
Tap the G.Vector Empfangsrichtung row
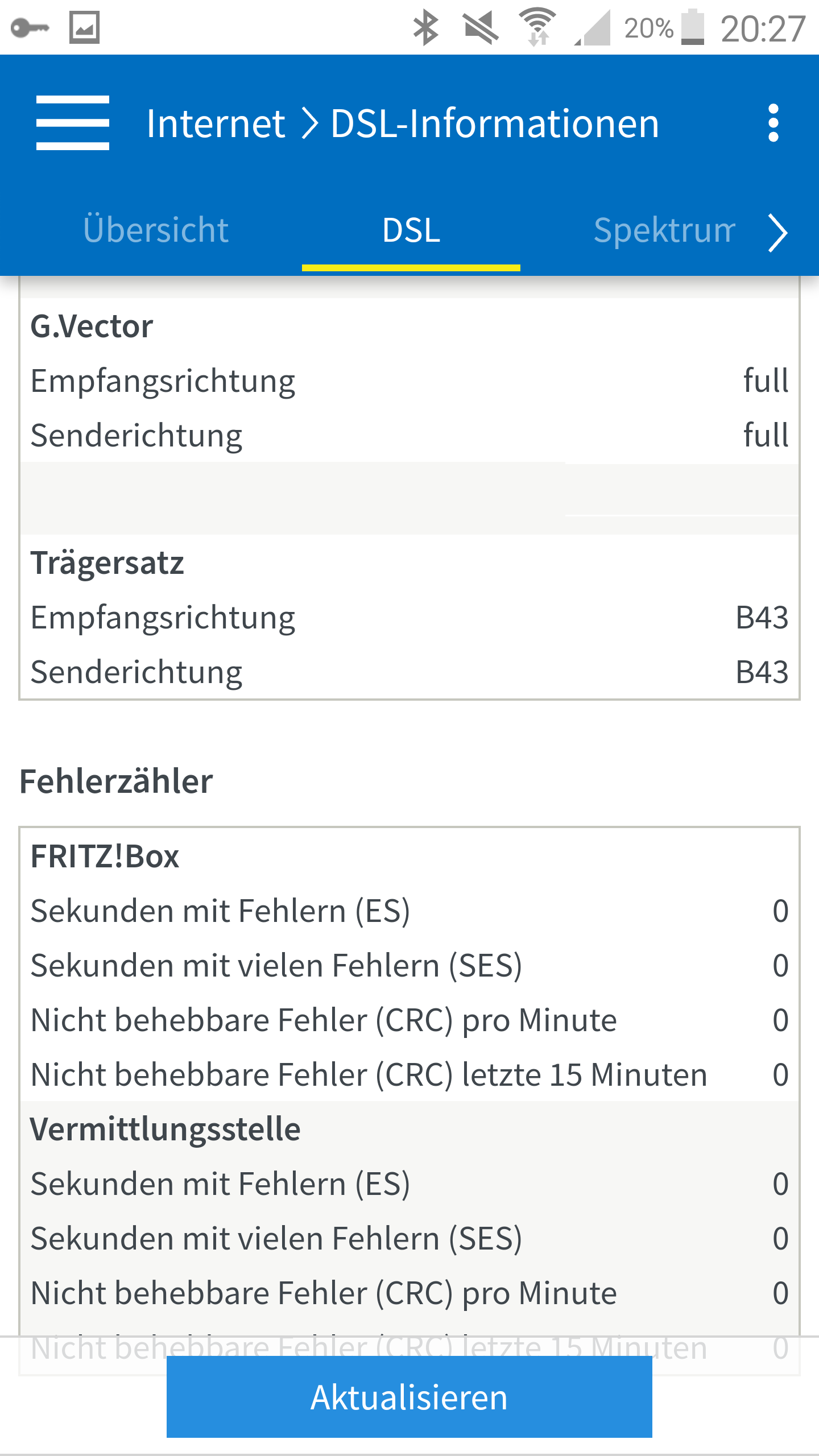click(x=409, y=380)
